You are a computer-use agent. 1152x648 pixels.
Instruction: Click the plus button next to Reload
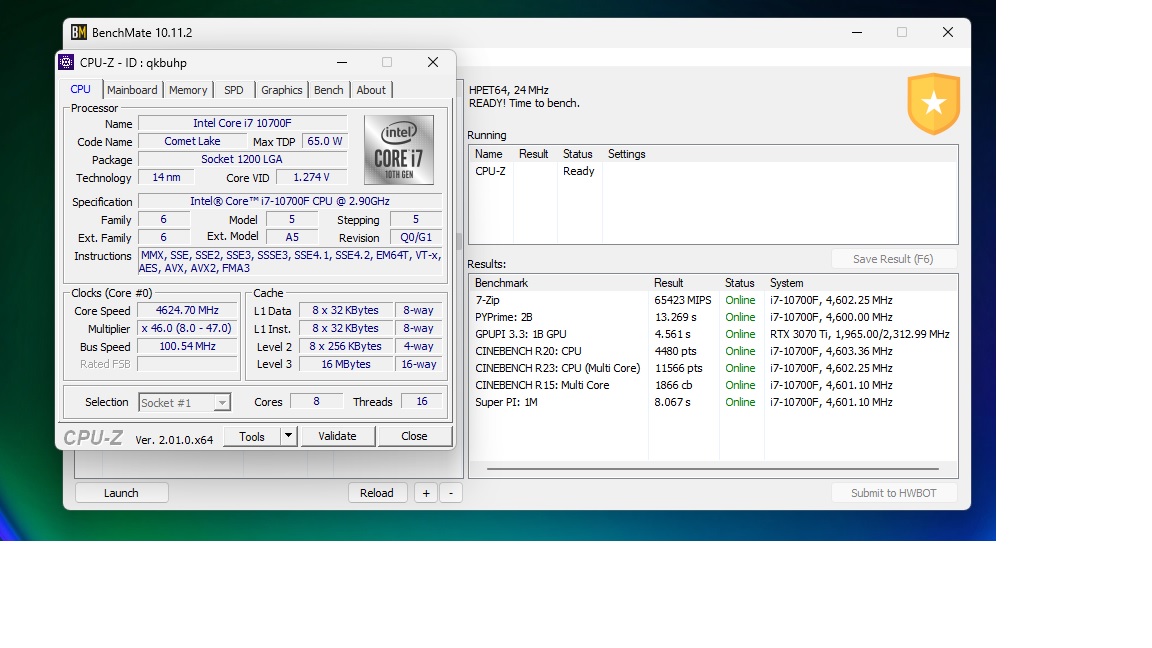point(426,493)
